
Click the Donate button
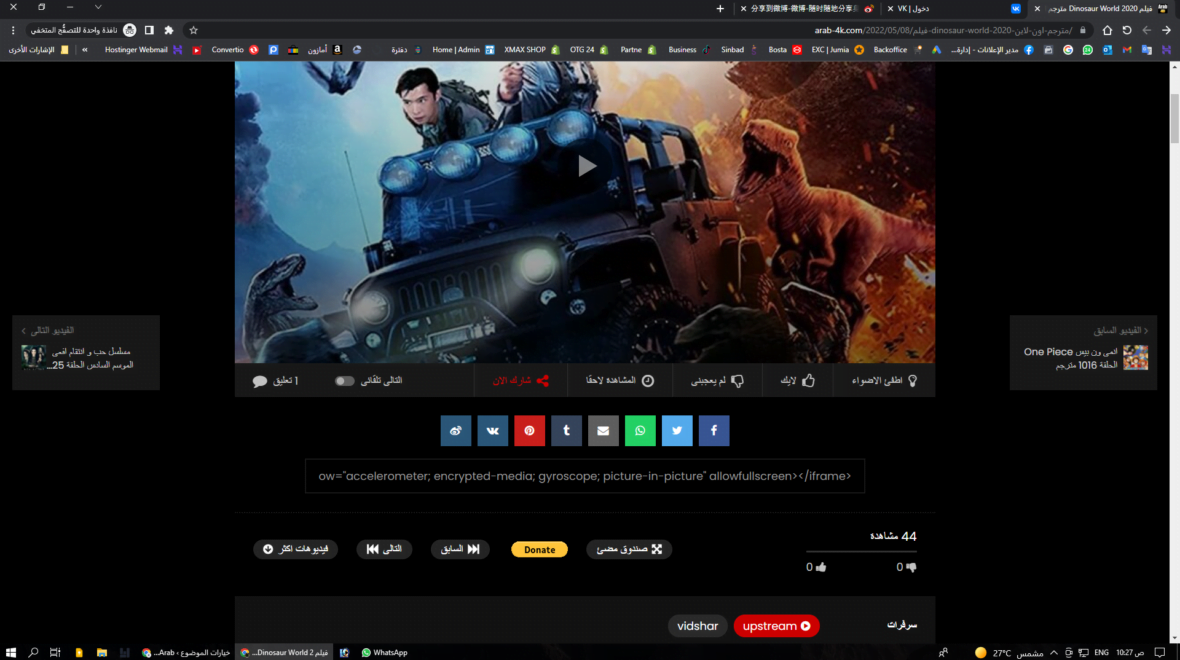(539, 549)
